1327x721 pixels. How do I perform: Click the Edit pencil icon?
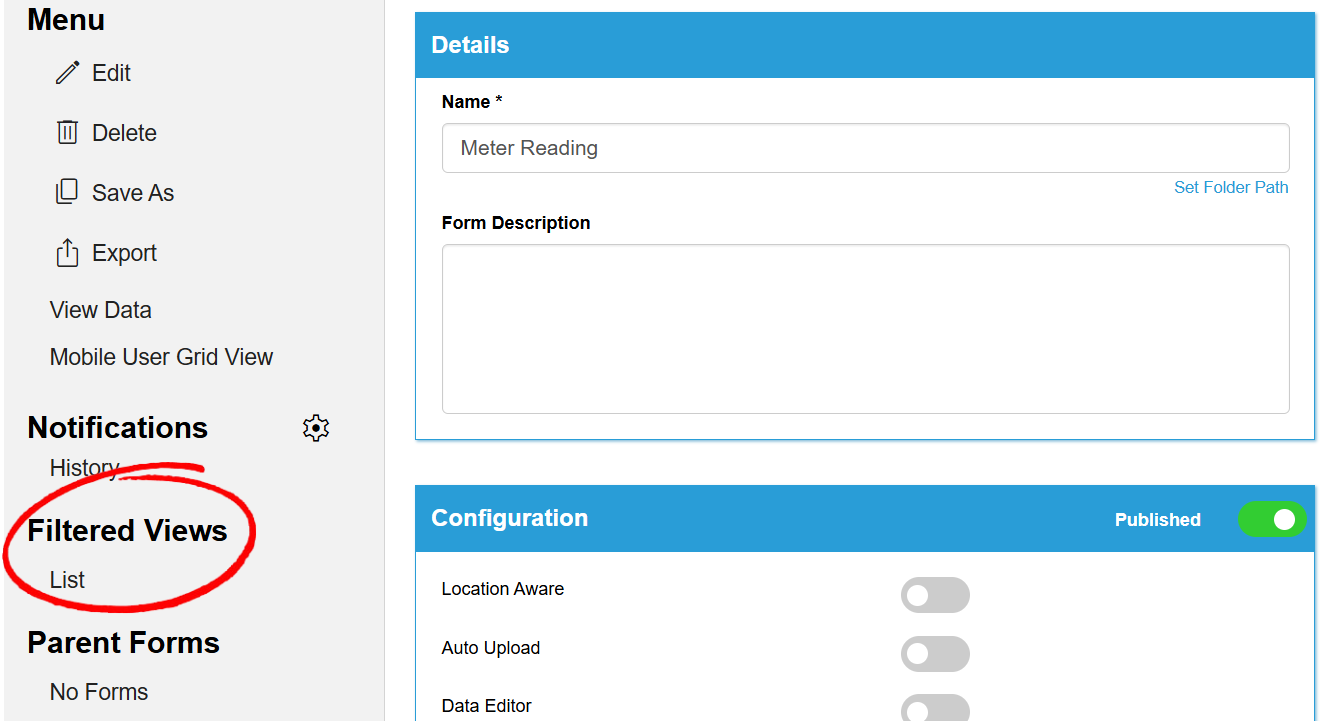point(67,73)
